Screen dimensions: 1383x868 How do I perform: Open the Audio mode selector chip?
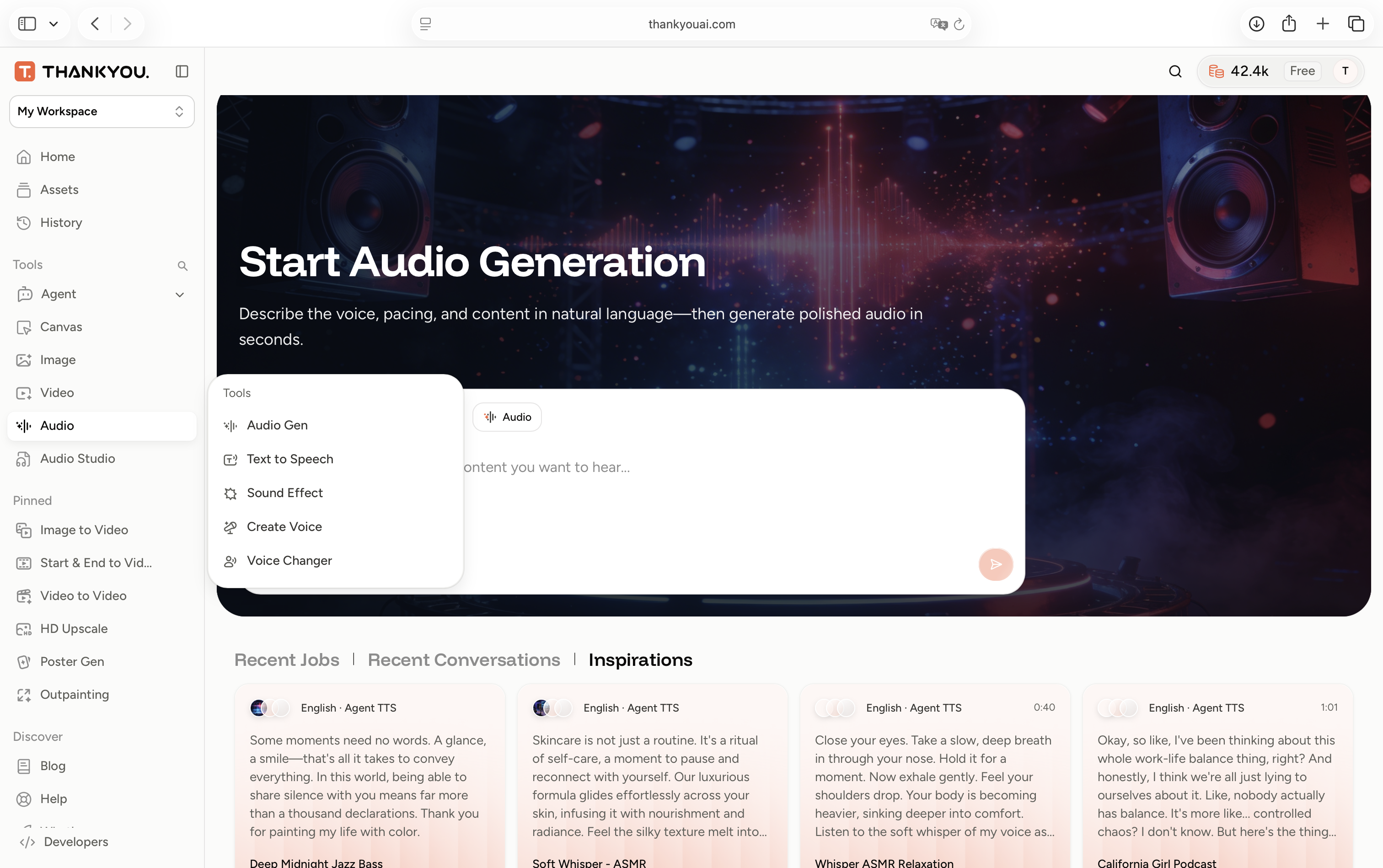(x=508, y=417)
